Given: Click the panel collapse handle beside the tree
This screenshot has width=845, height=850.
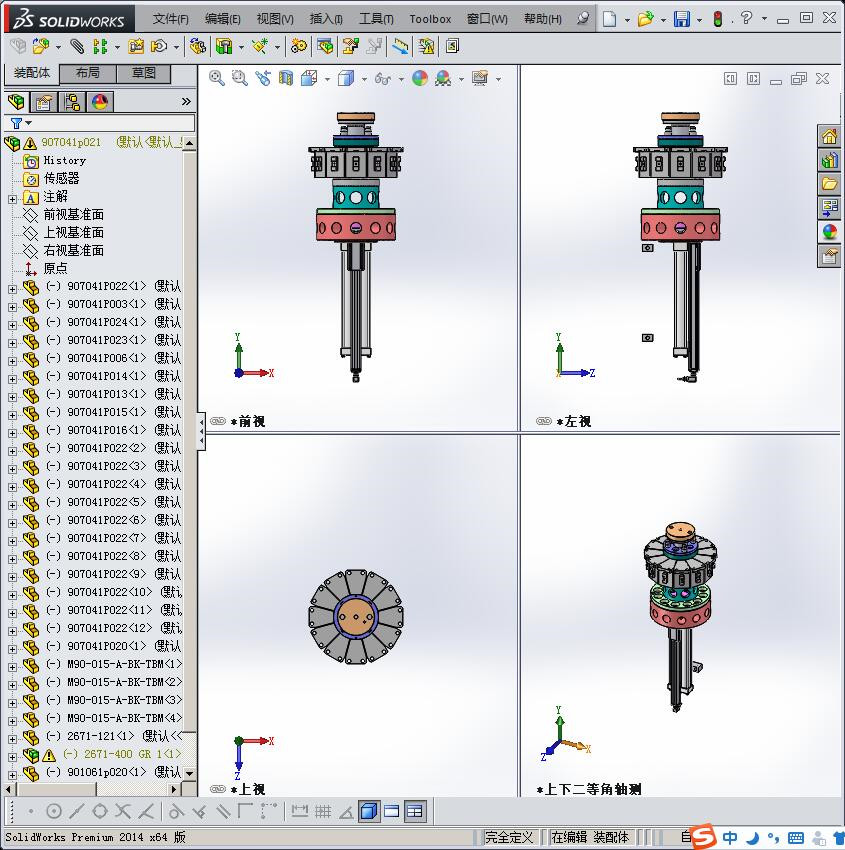Looking at the screenshot, I should pos(201,431).
